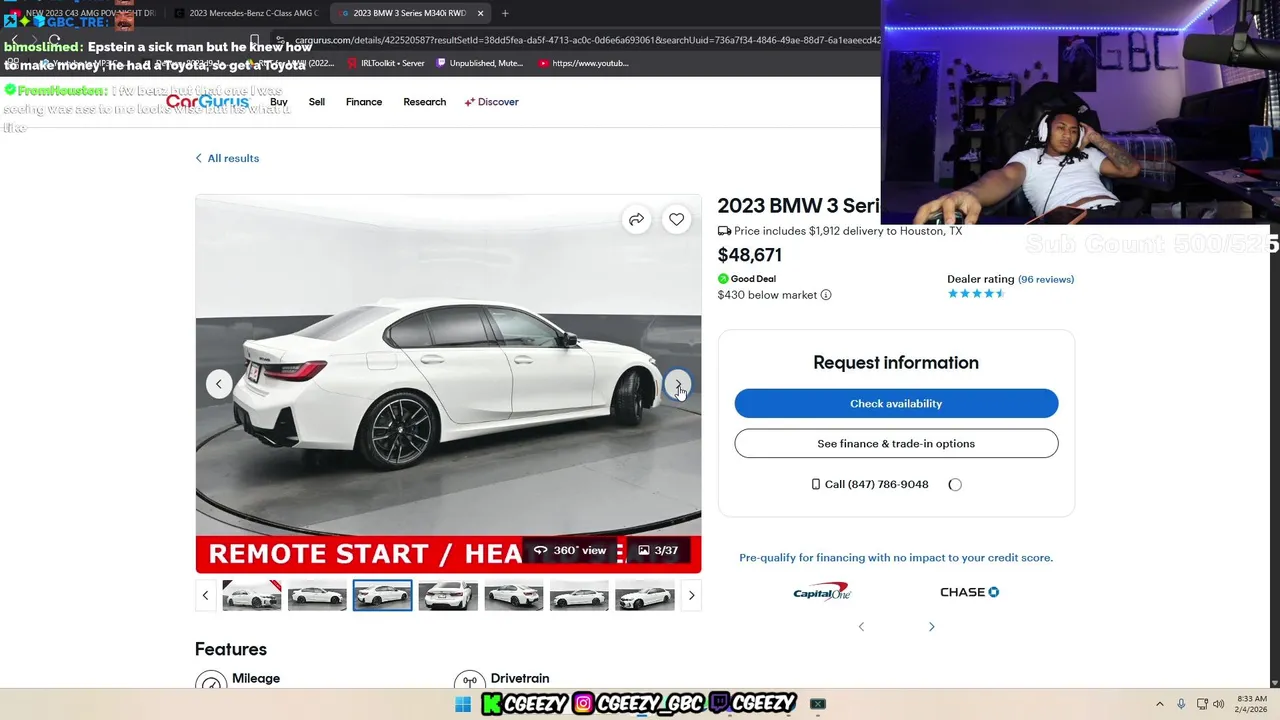The image size is (1280, 720).
Task: Click the microphone tray icon
Action: click(1181, 704)
